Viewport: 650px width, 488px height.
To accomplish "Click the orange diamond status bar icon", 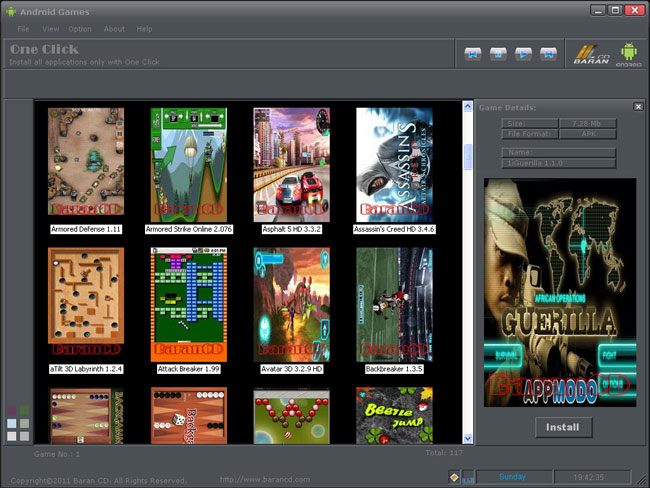I will click(454, 477).
